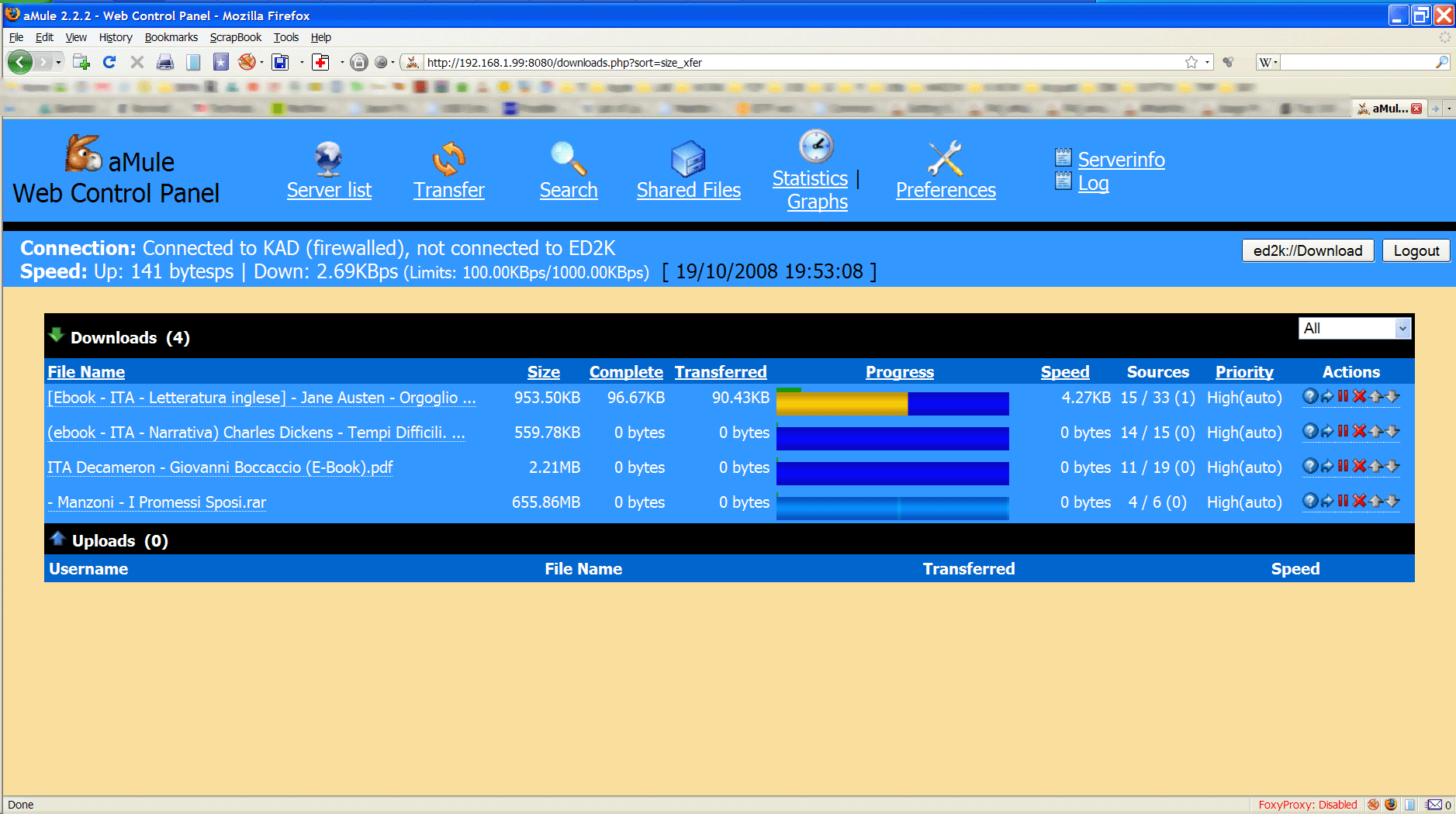
Task: Sort downloads by Transferred column
Action: [721, 372]
